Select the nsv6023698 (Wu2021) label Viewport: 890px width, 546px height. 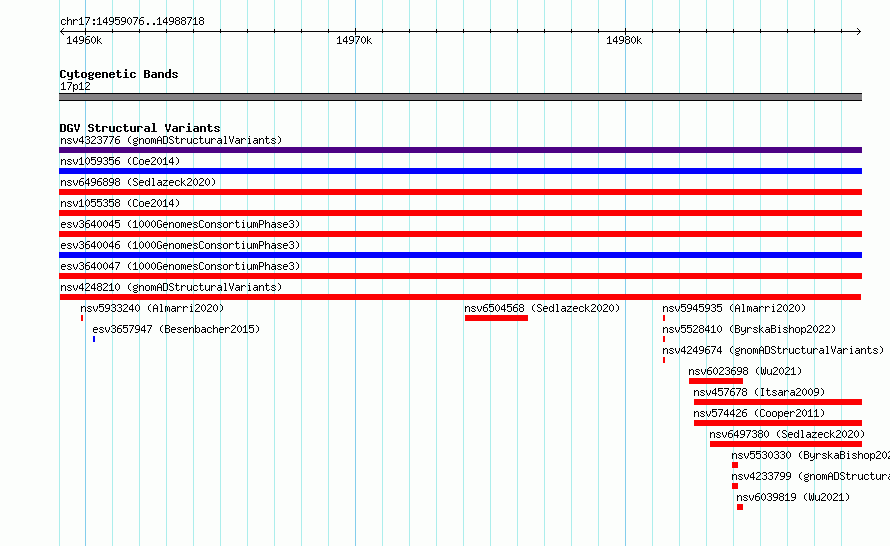tap(745, 371)
